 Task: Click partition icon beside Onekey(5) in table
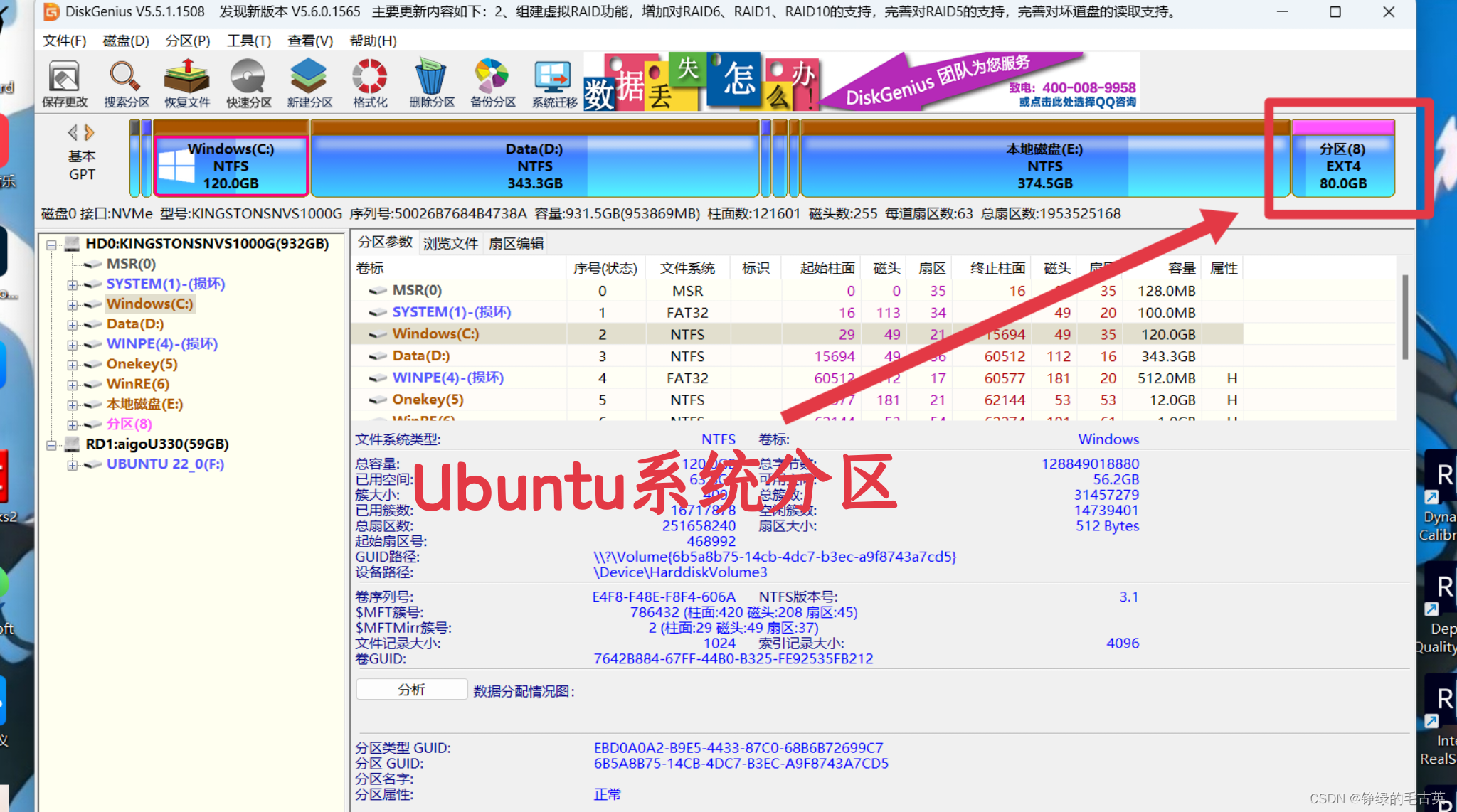(x=377, y=400)
